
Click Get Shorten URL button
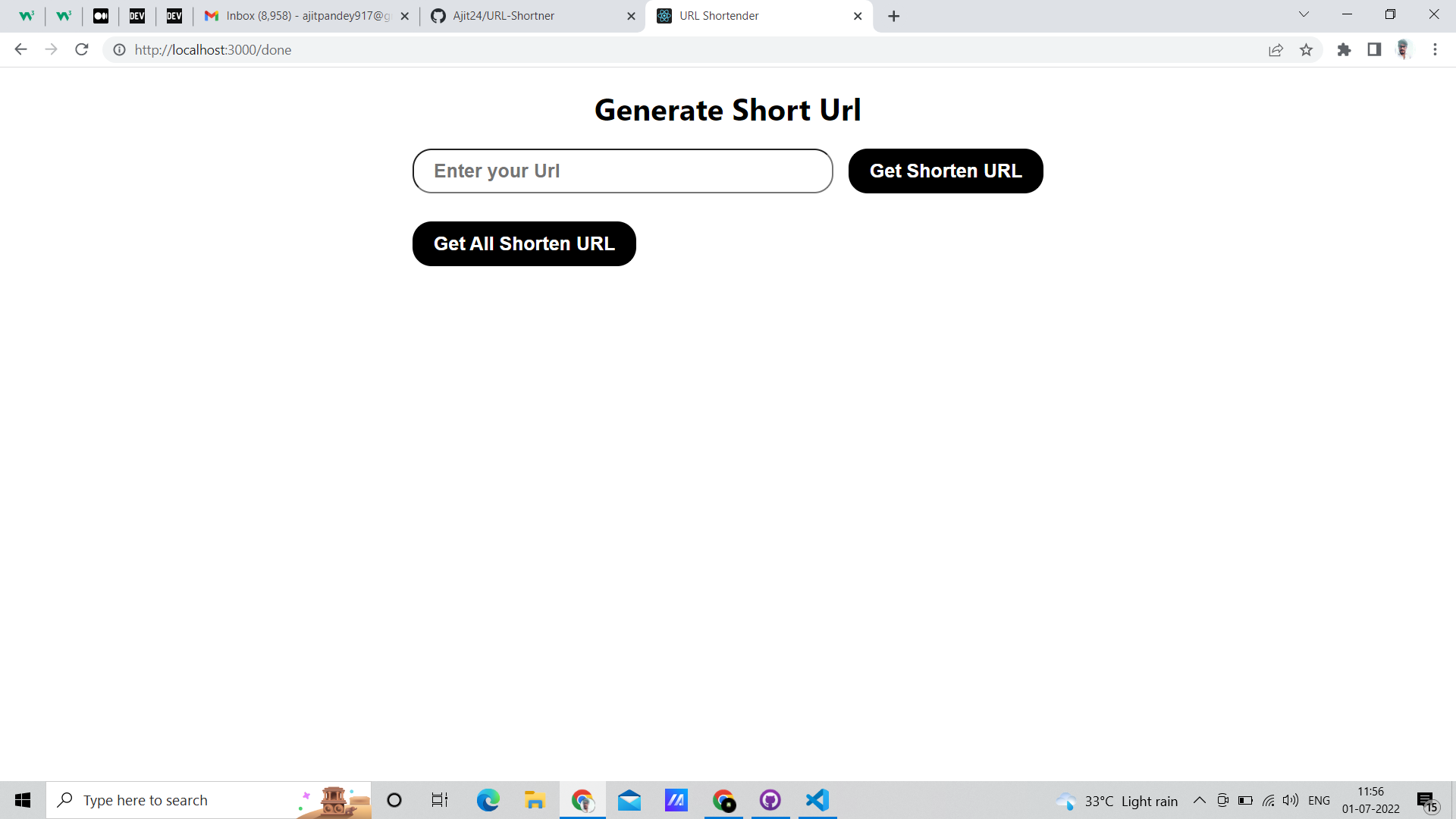945,171
